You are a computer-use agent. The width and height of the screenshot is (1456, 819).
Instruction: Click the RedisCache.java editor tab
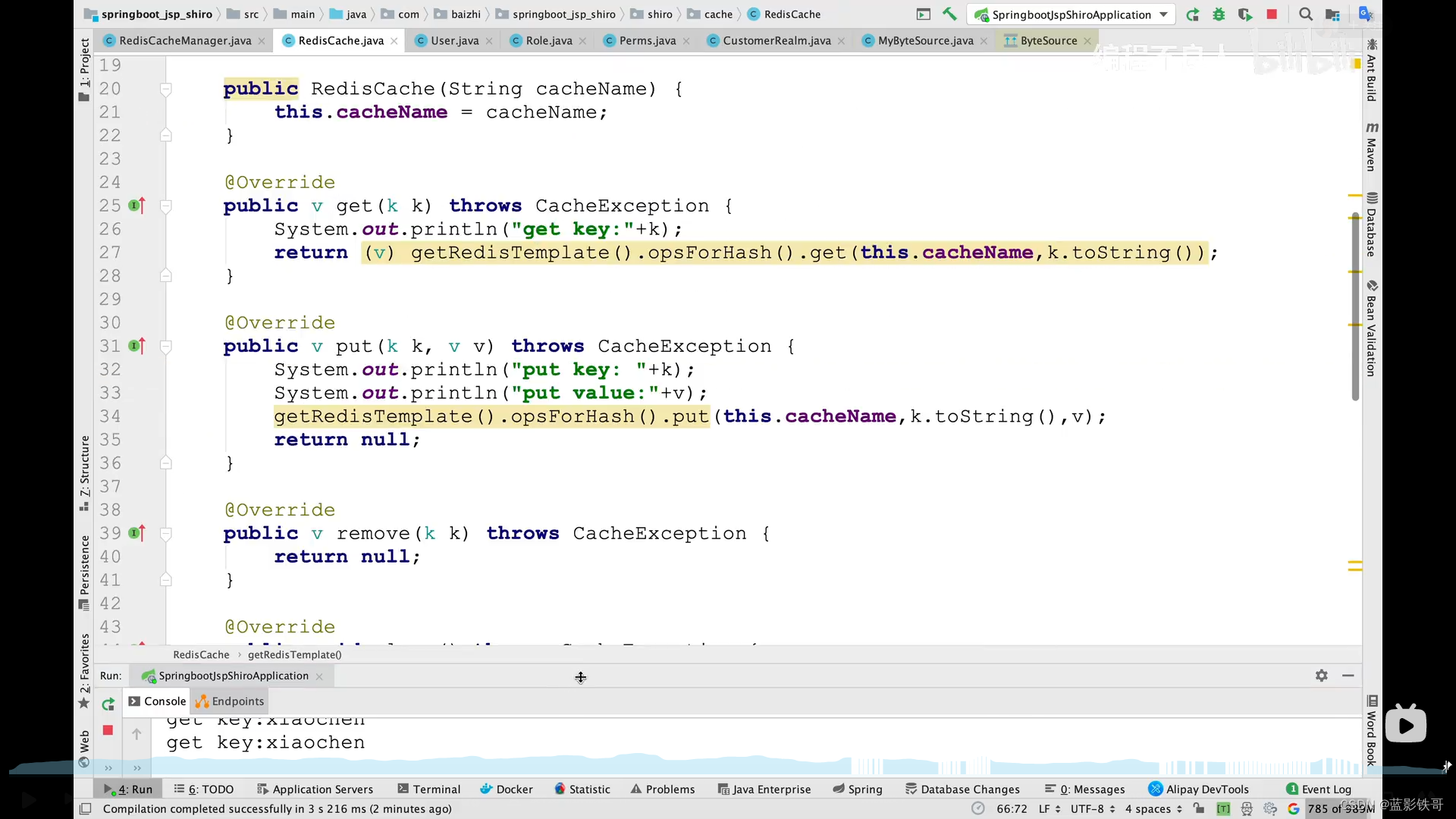[341, 40]
